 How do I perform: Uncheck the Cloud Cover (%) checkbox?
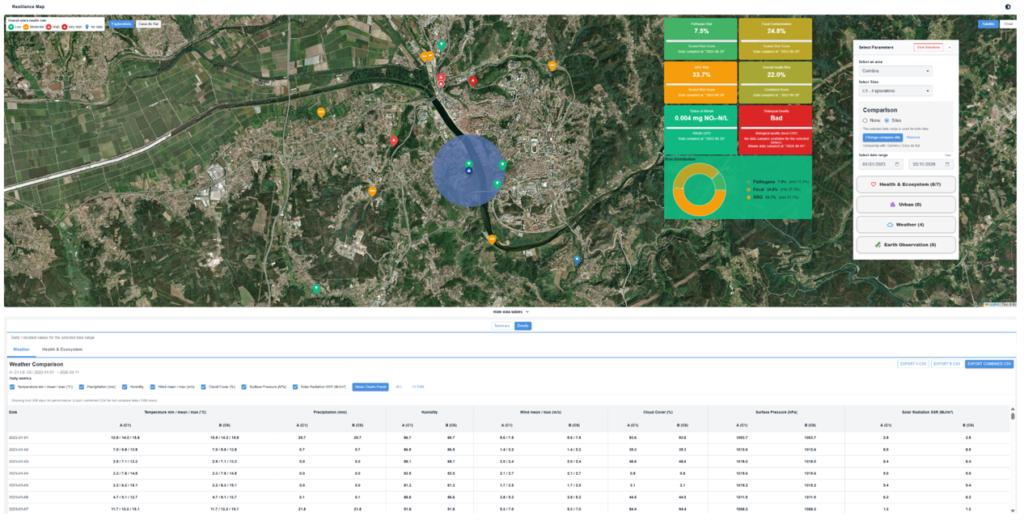pyautogui.click(x=204, y=387)
